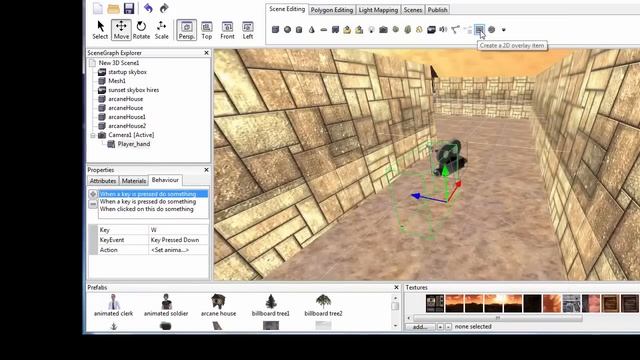
Task: Activate the Select tool
Action: point(100,30)
